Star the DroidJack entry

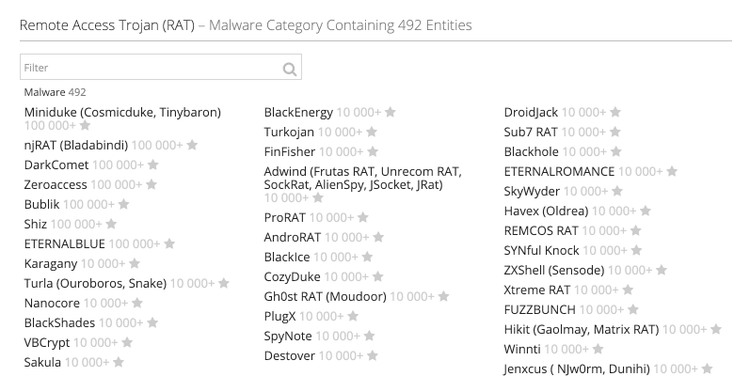pos(615,112)
